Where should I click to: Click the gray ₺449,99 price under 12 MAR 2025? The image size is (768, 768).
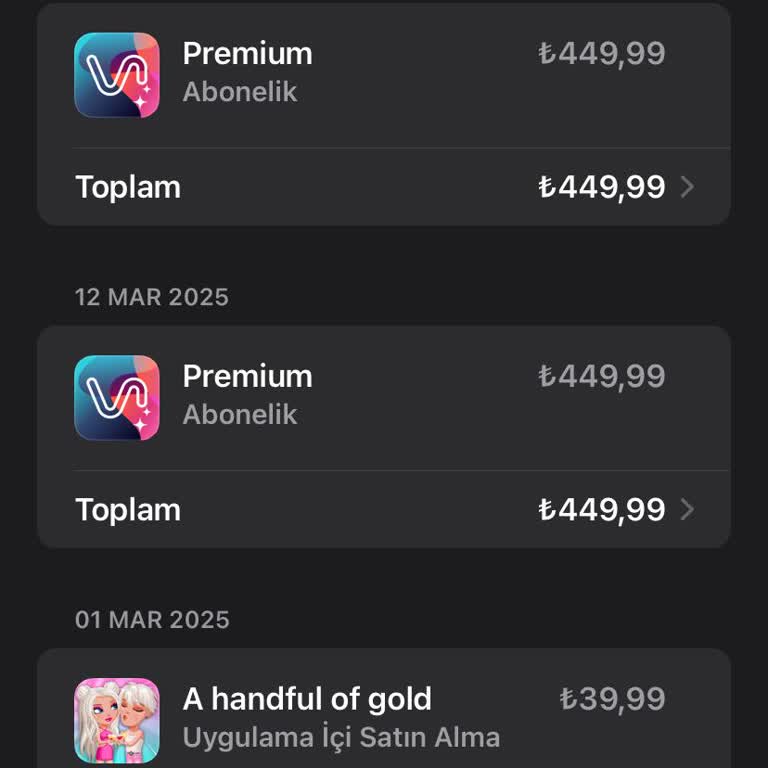click(x=601, y=377)
